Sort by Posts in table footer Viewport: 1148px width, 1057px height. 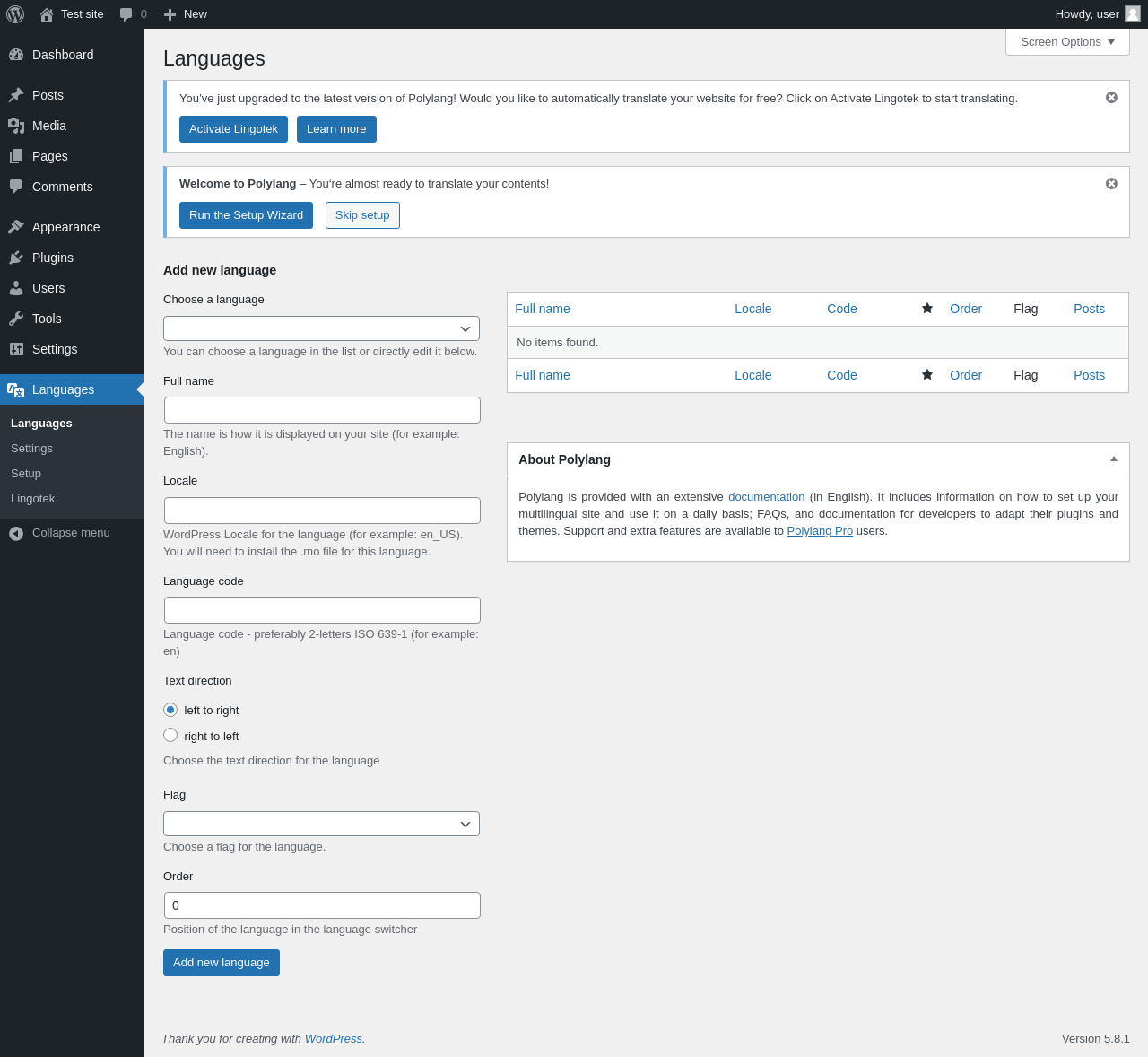click(1089, 375)
